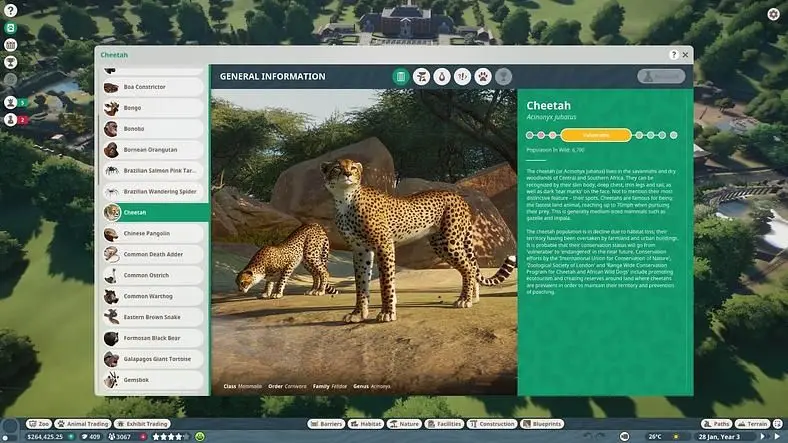Click the last conservation status dot
This screenshot has width=788, height=443.
[673, 135]
